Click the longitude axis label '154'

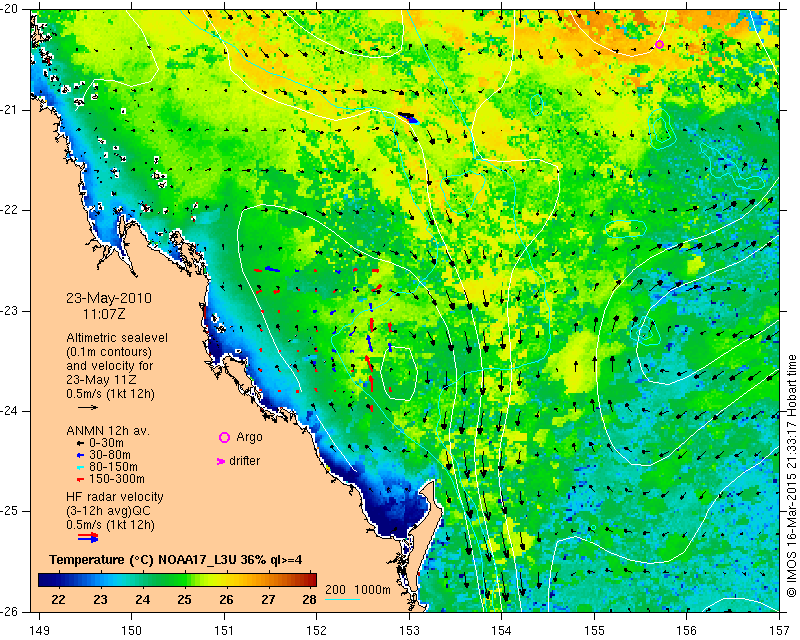tap(502, 631)
